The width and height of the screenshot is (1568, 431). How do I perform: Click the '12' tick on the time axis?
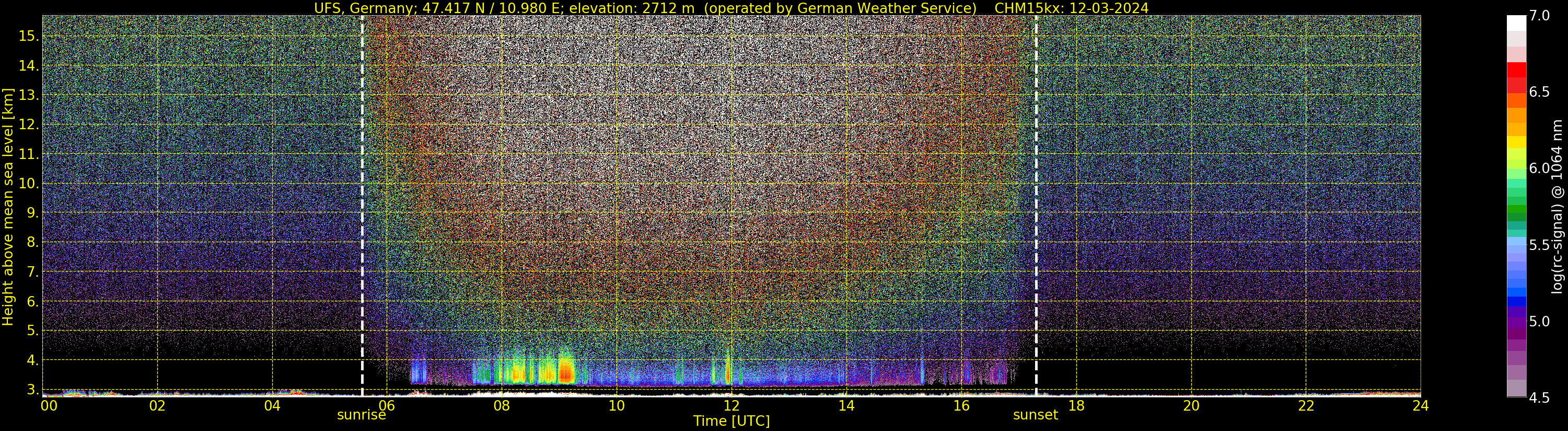click(731, 405)
